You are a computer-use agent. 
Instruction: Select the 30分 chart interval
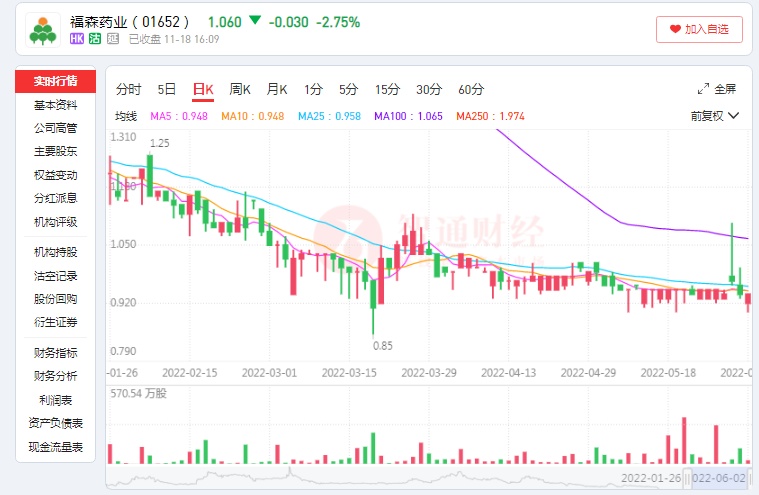coord(429,89)
